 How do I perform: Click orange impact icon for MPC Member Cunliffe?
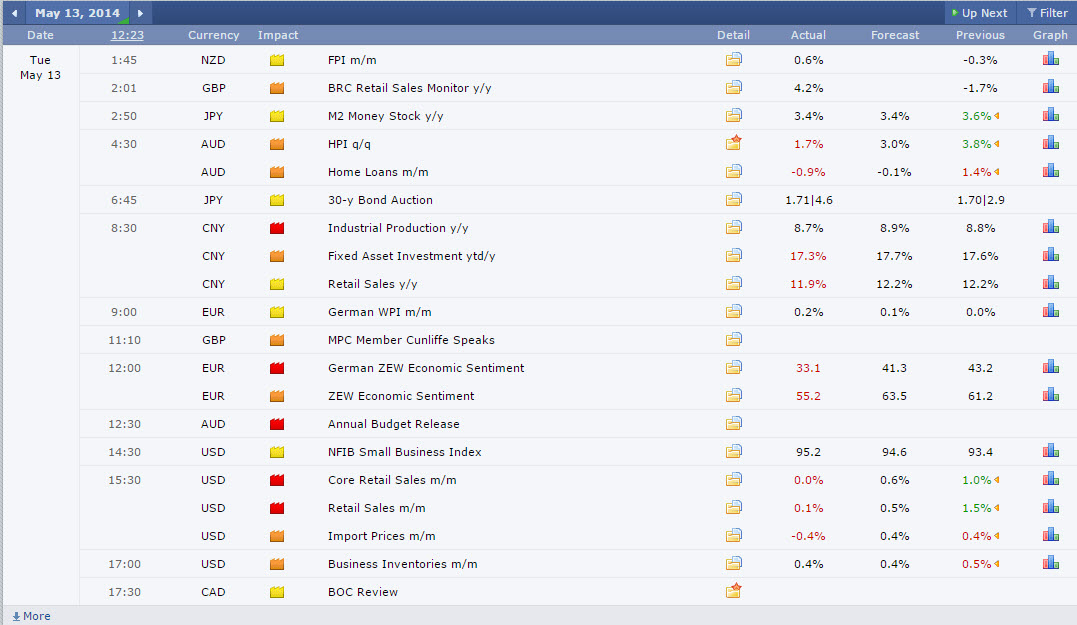pos(277,340)
